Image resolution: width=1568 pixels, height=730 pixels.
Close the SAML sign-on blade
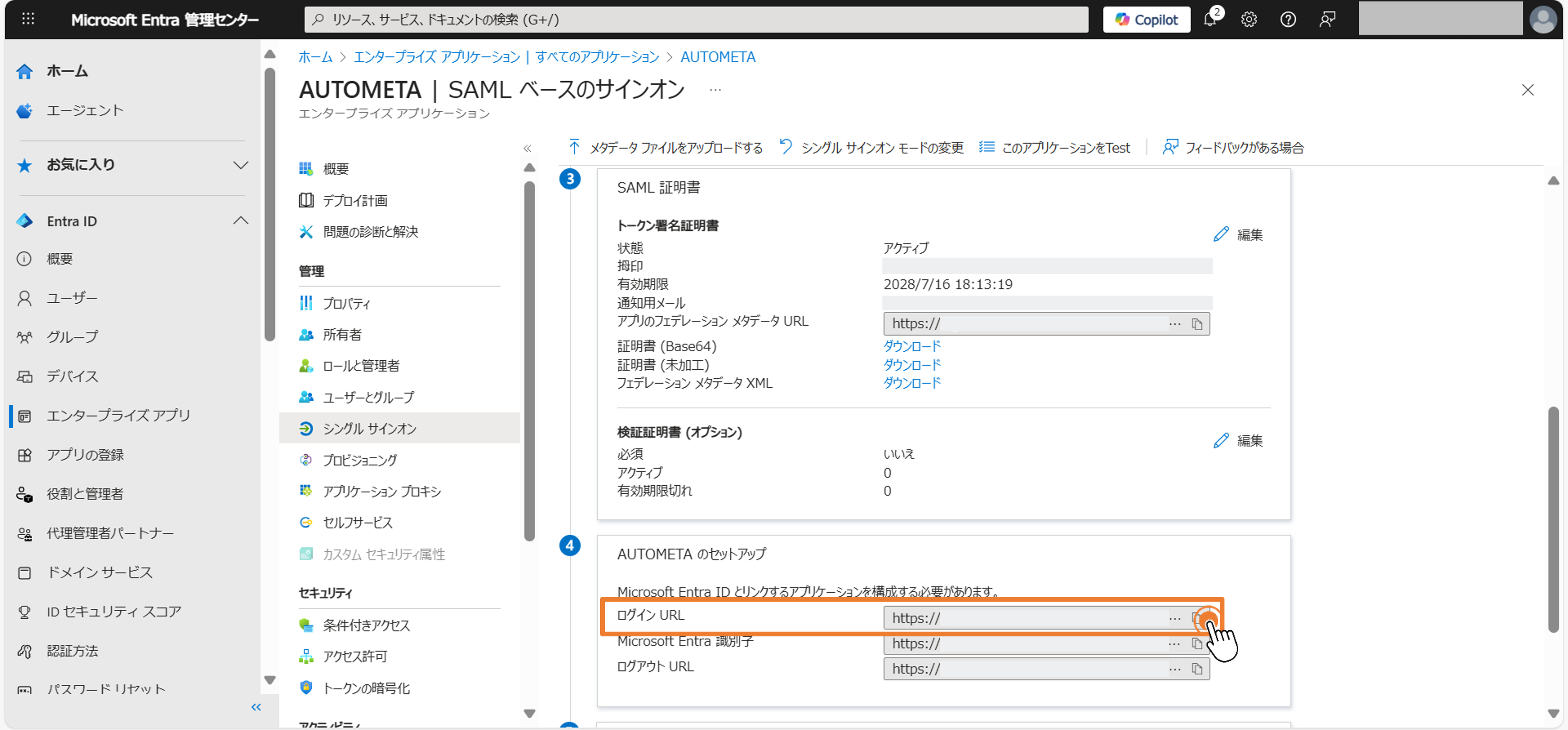click(x=1527, y=90)
